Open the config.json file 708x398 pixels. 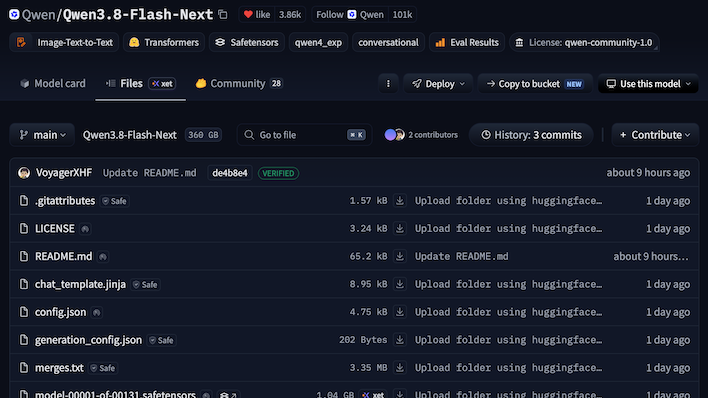tap(61, 312)
